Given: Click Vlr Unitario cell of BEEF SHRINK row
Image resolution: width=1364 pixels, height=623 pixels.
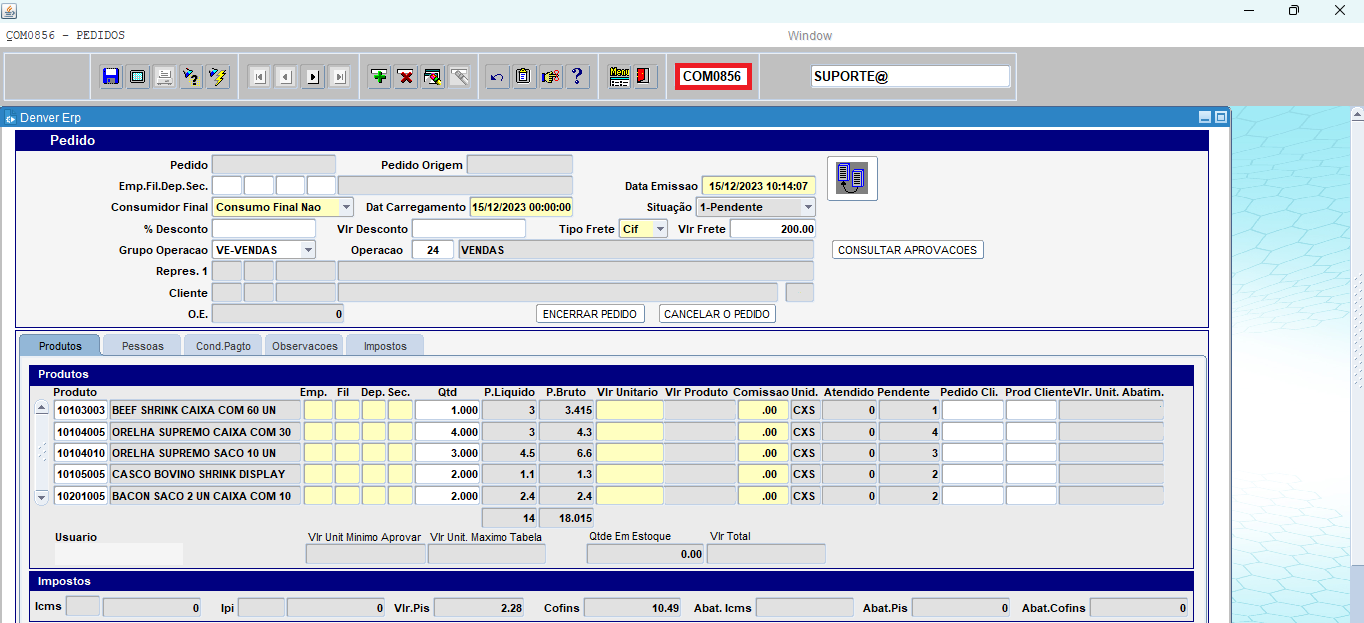Looking at the screenshot, I should [x=630, y=410].
